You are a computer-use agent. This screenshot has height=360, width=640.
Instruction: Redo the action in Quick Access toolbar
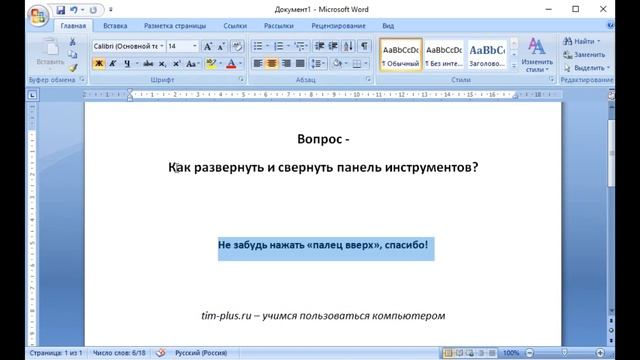pyautogui.click(x=93, y=10)
